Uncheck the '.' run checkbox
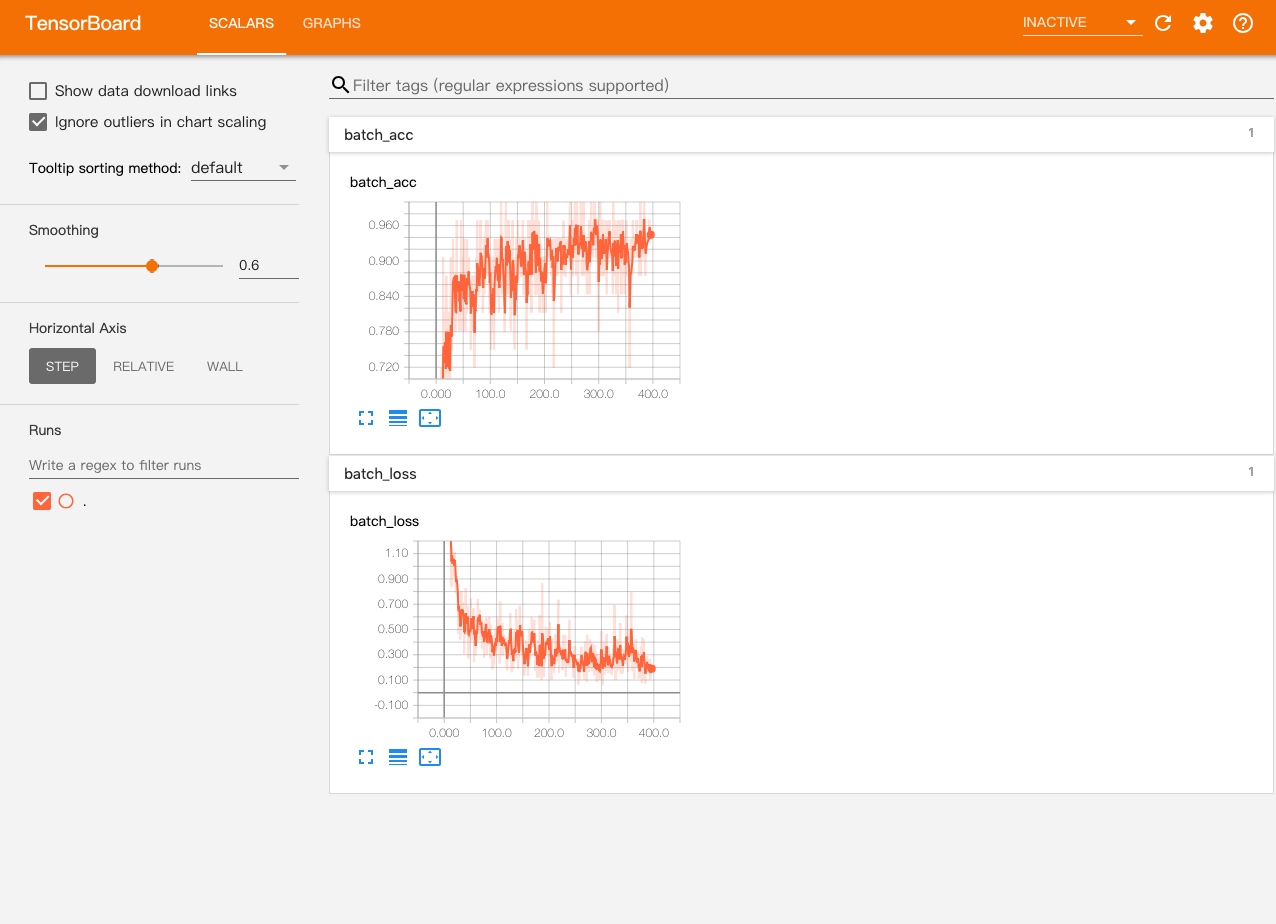 coord(42,501)
